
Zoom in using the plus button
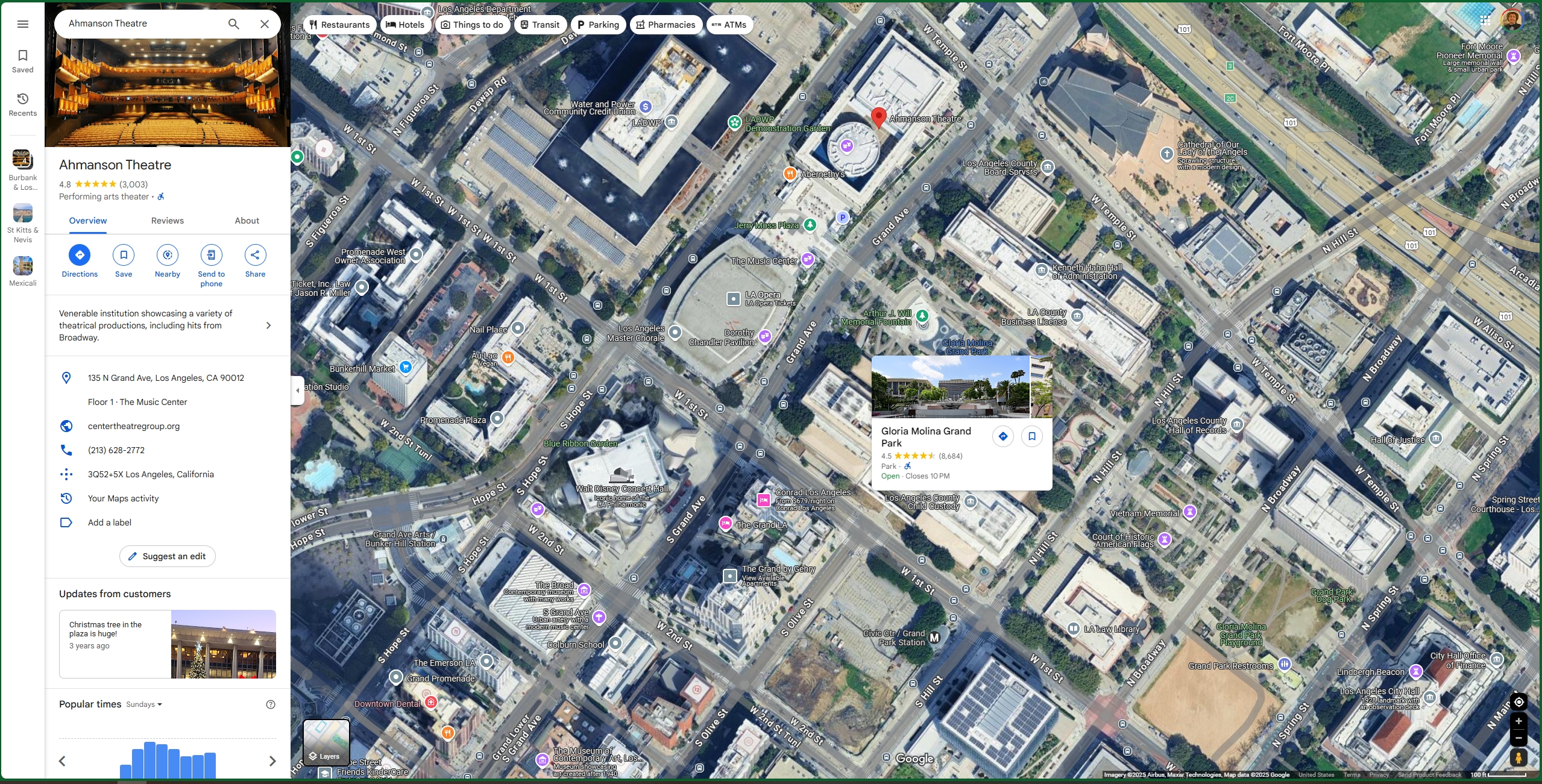(x=1518, y=721)
